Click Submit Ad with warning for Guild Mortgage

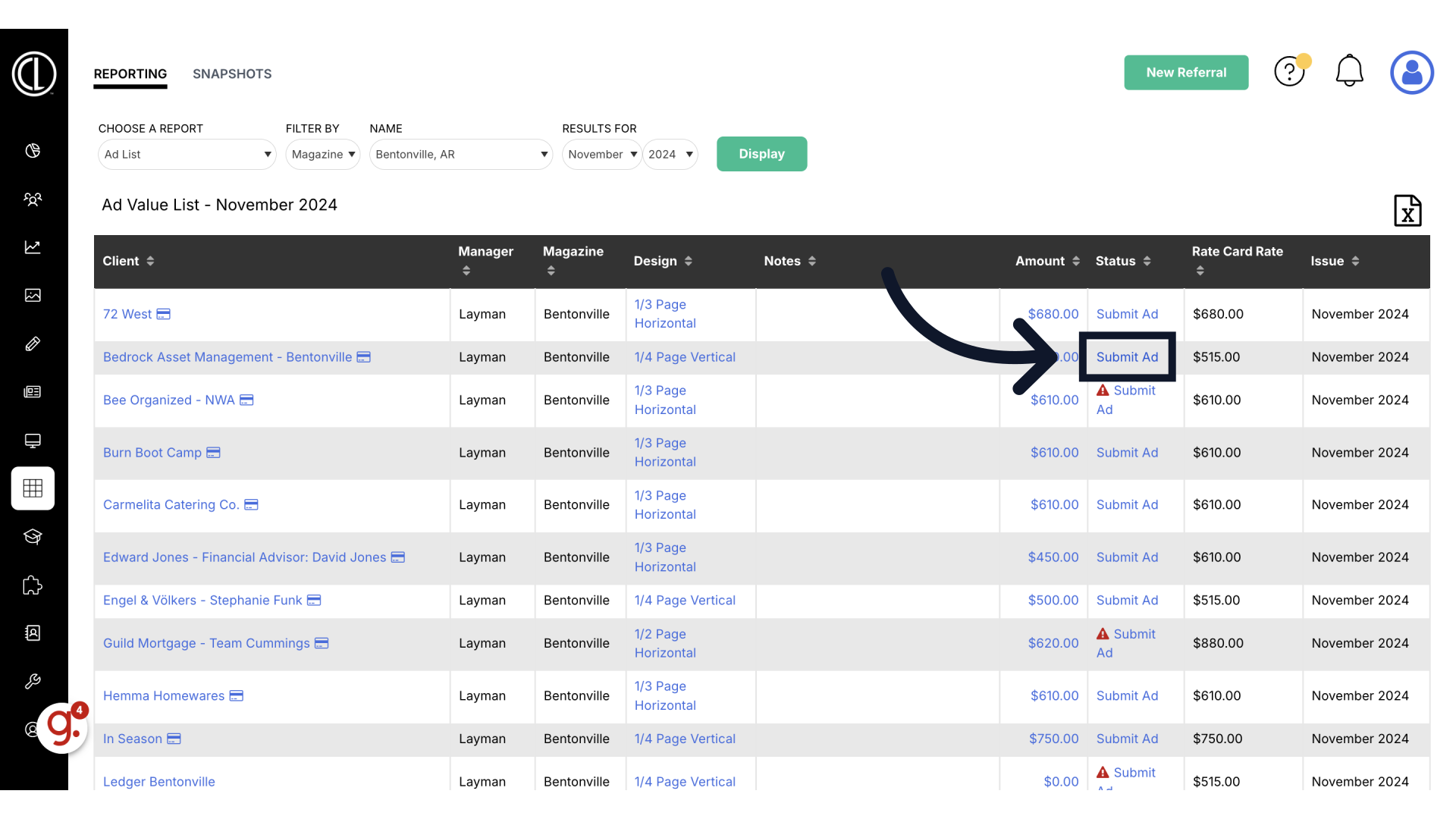tap(1126, 643)
